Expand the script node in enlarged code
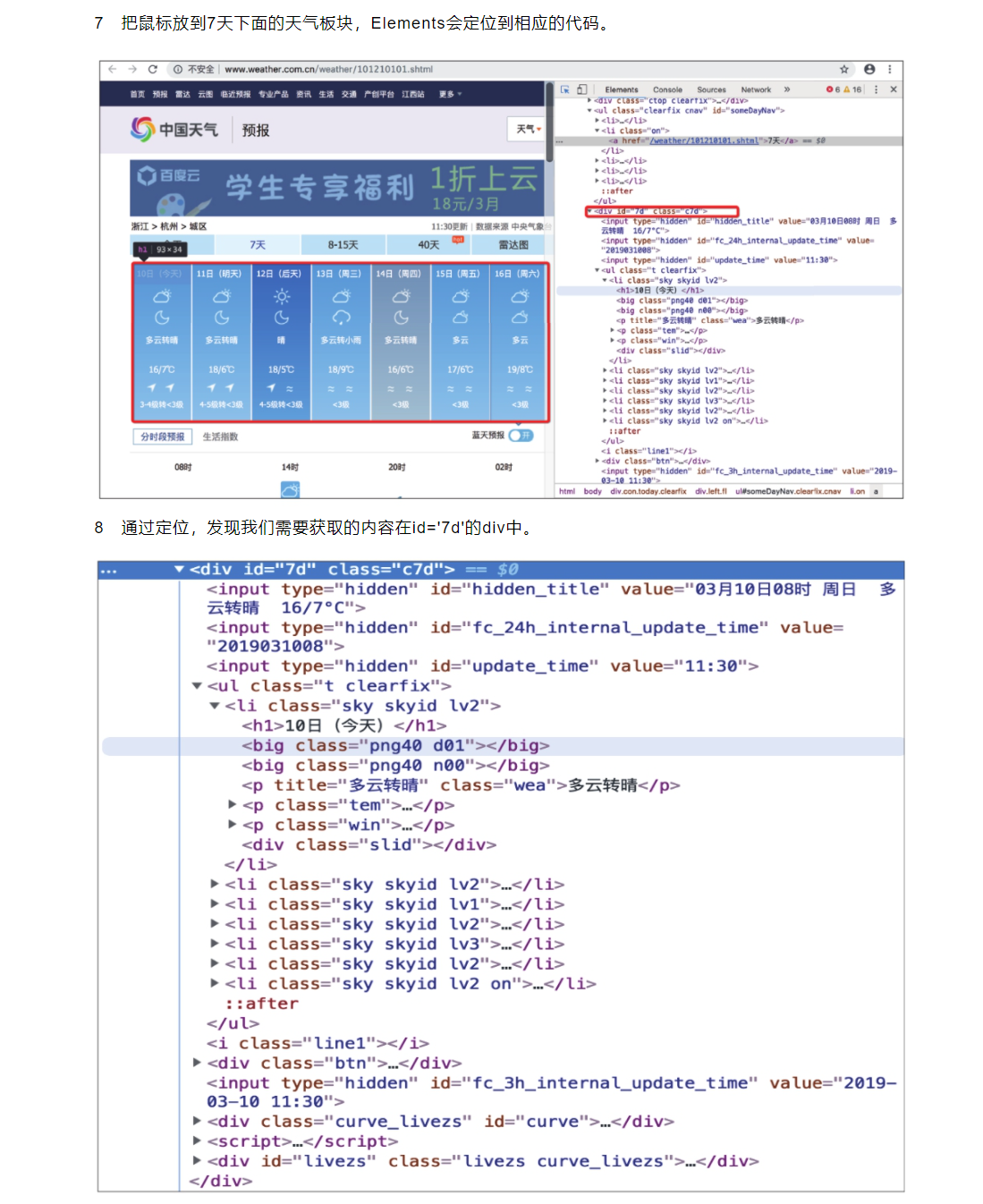The width and height of the screenshot is (983, 1204). click(x=197, y=1140)
